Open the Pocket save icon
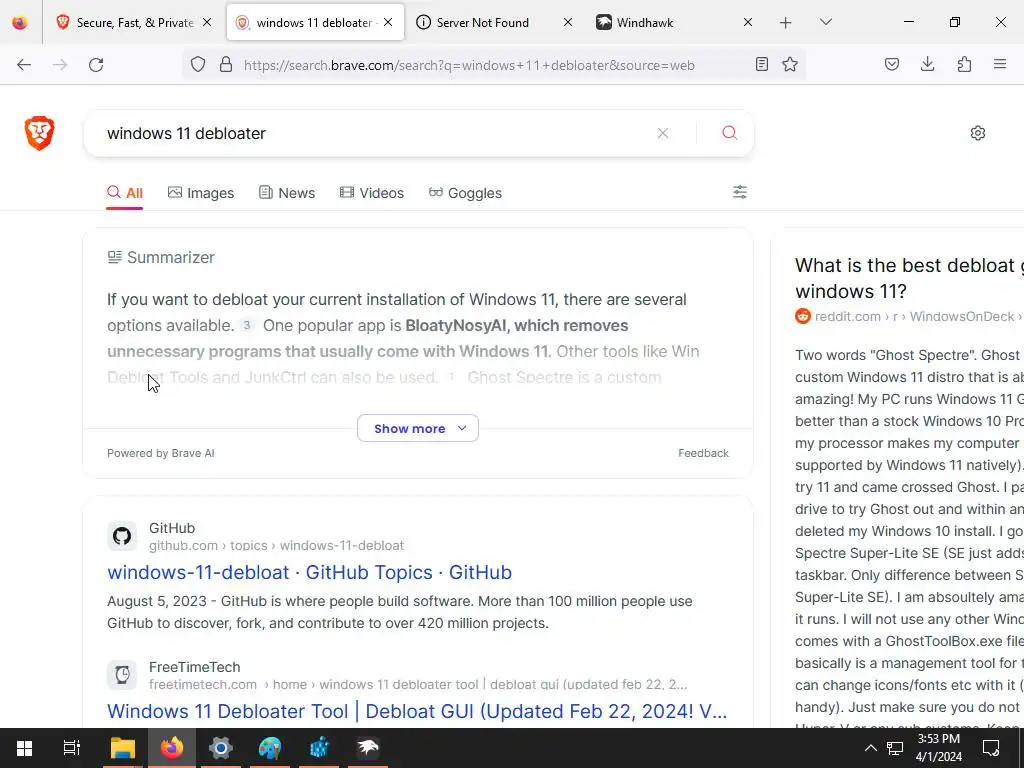Viewport: 1024px width, 768px height. 892,64
